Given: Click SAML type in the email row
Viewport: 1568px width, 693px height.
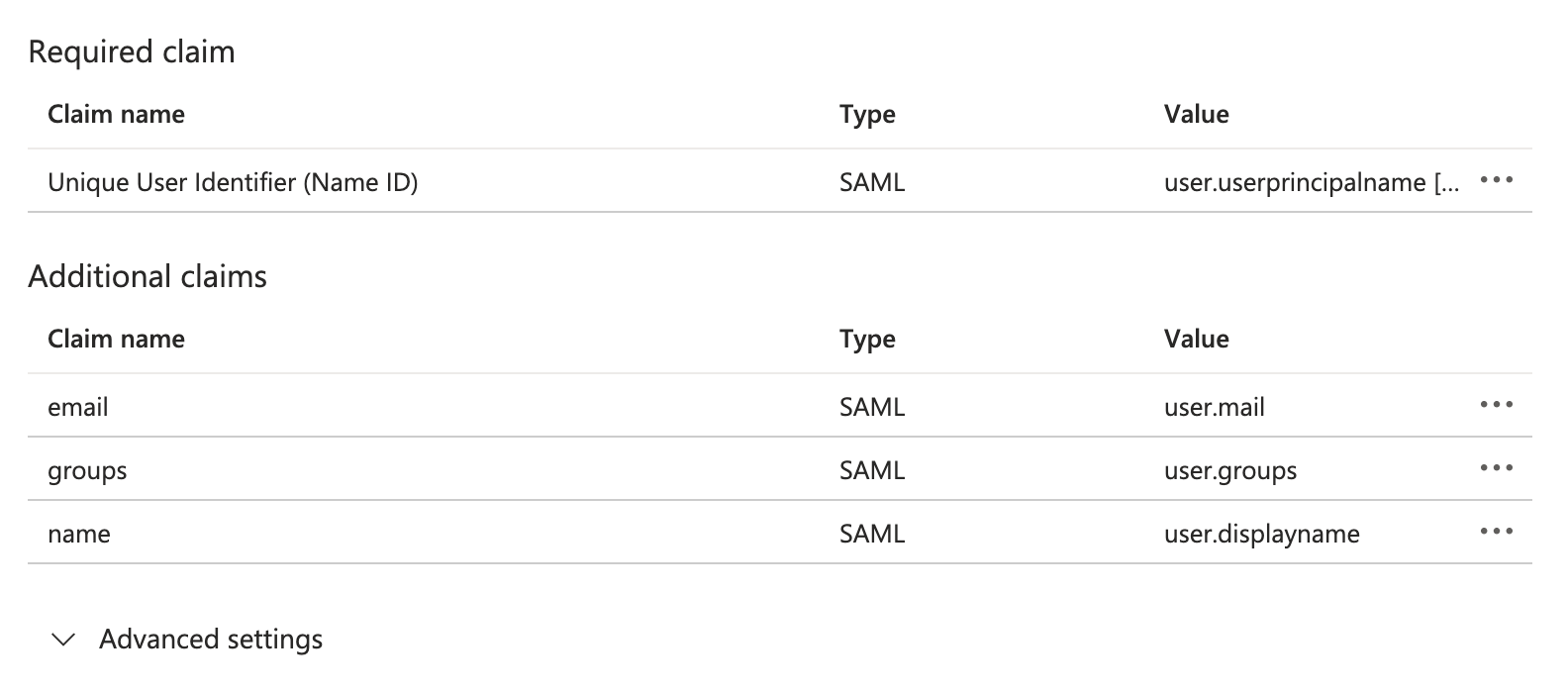Looking at the screenshot, I should (x=872, y=408).
